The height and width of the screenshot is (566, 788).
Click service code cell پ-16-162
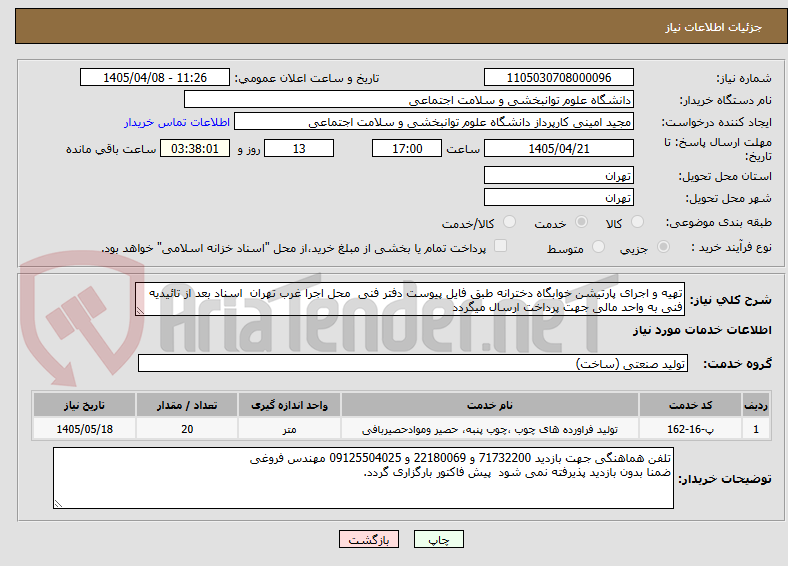tap(691, 429)
